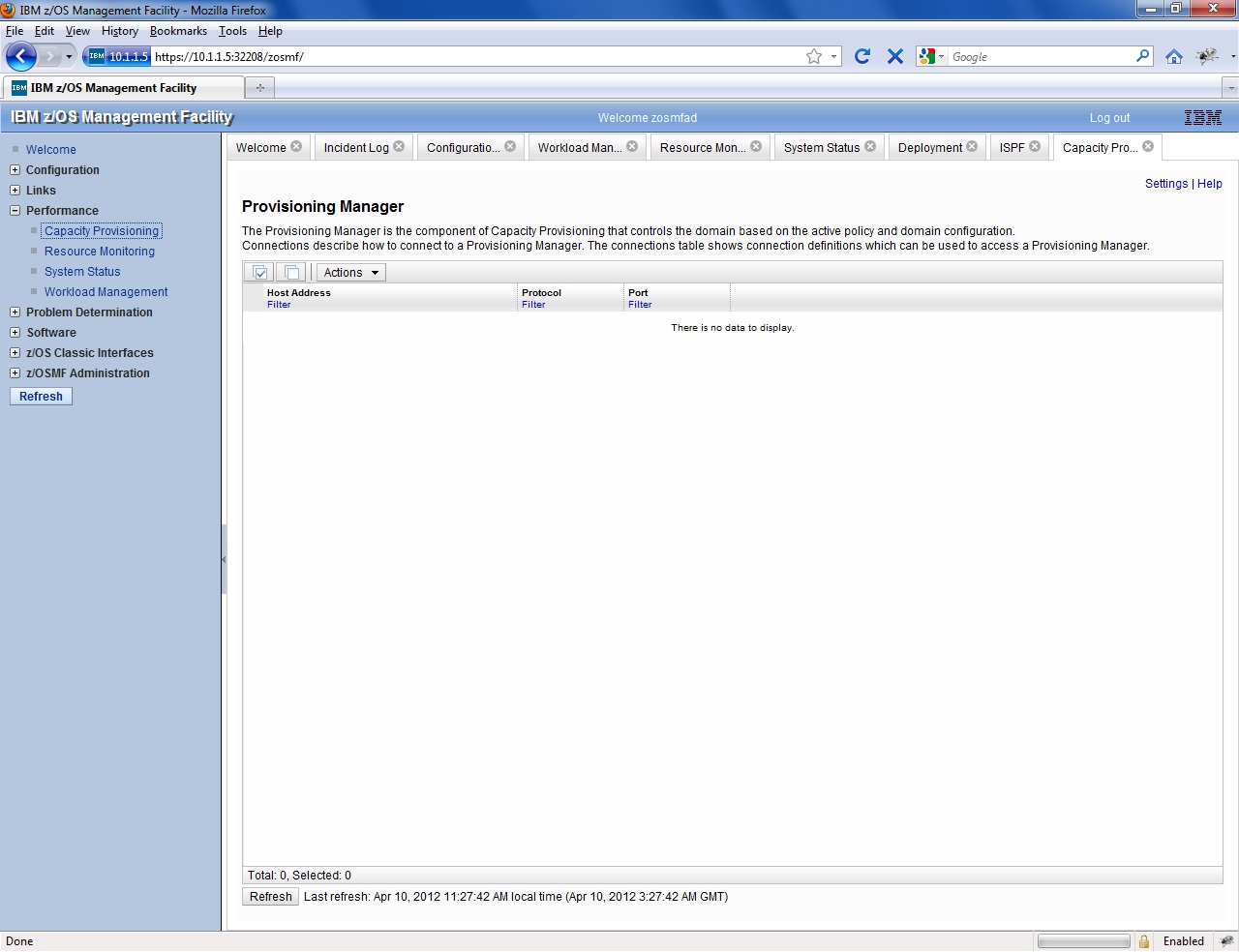Screen dimensions: 1239x952
Task: Close the System Status tab
Action: pos(870,146)
